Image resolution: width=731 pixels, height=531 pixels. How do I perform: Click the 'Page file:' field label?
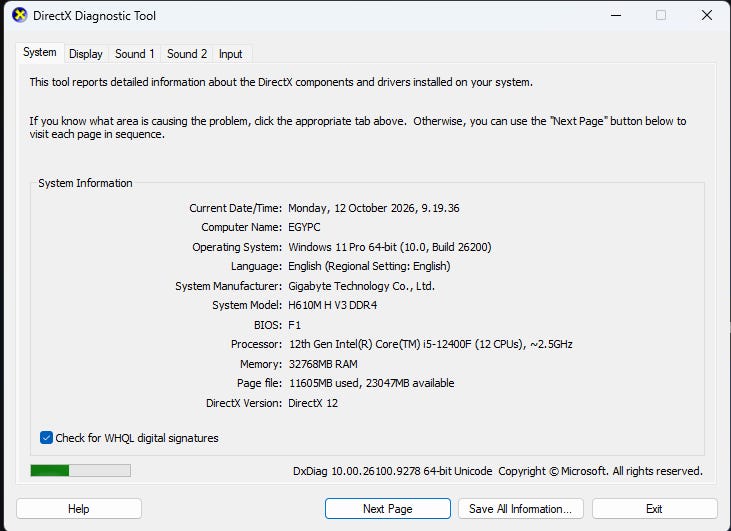[x=259, y=383]
